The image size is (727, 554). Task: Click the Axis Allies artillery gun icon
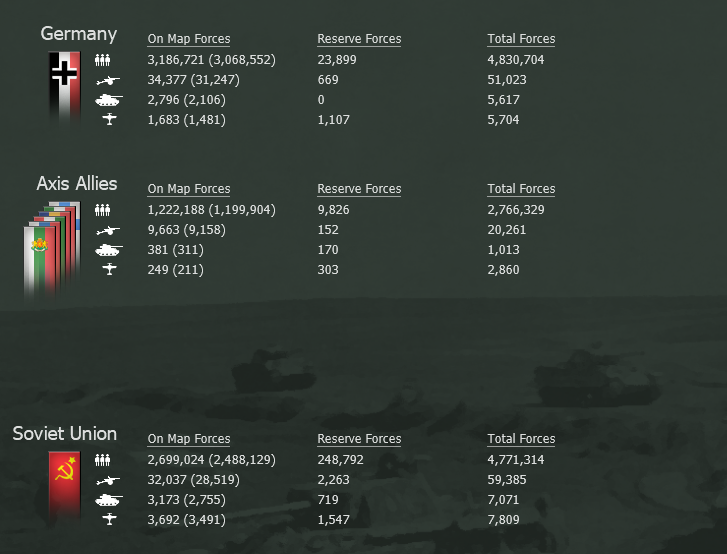coord(108,230)
